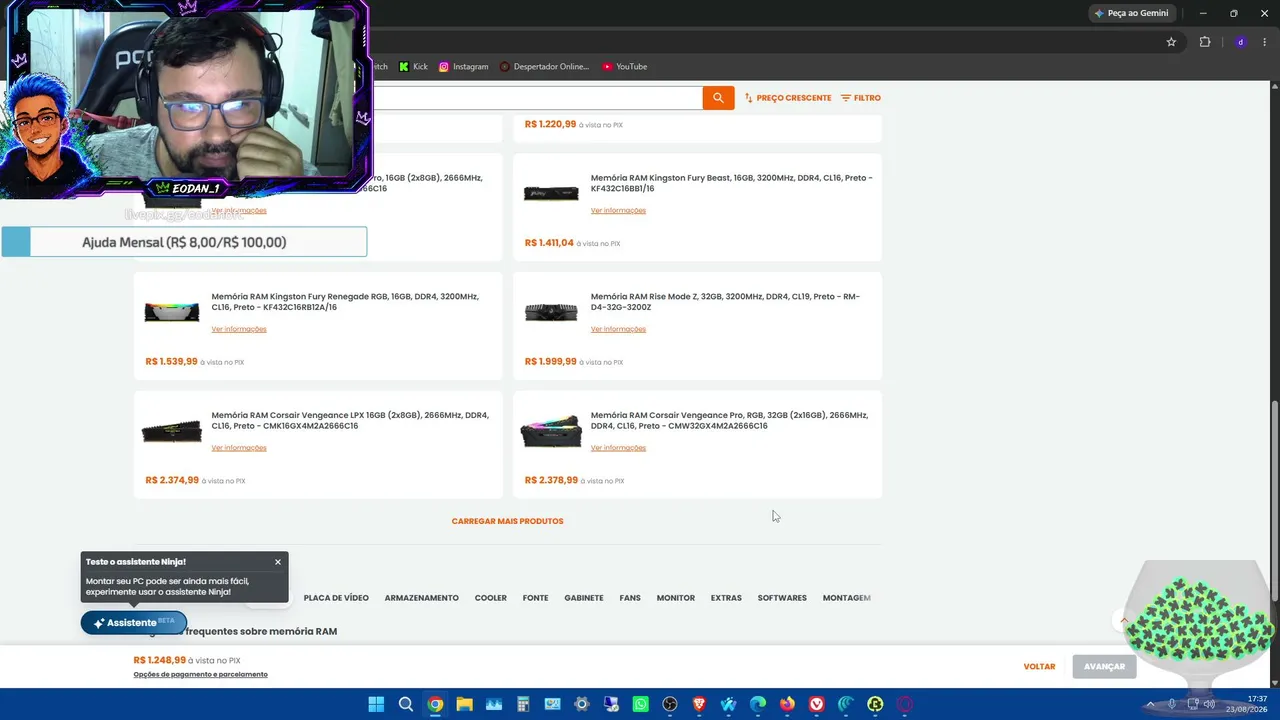Go to Fonte step
This screenshot has height=720, width=1280.
535,598
